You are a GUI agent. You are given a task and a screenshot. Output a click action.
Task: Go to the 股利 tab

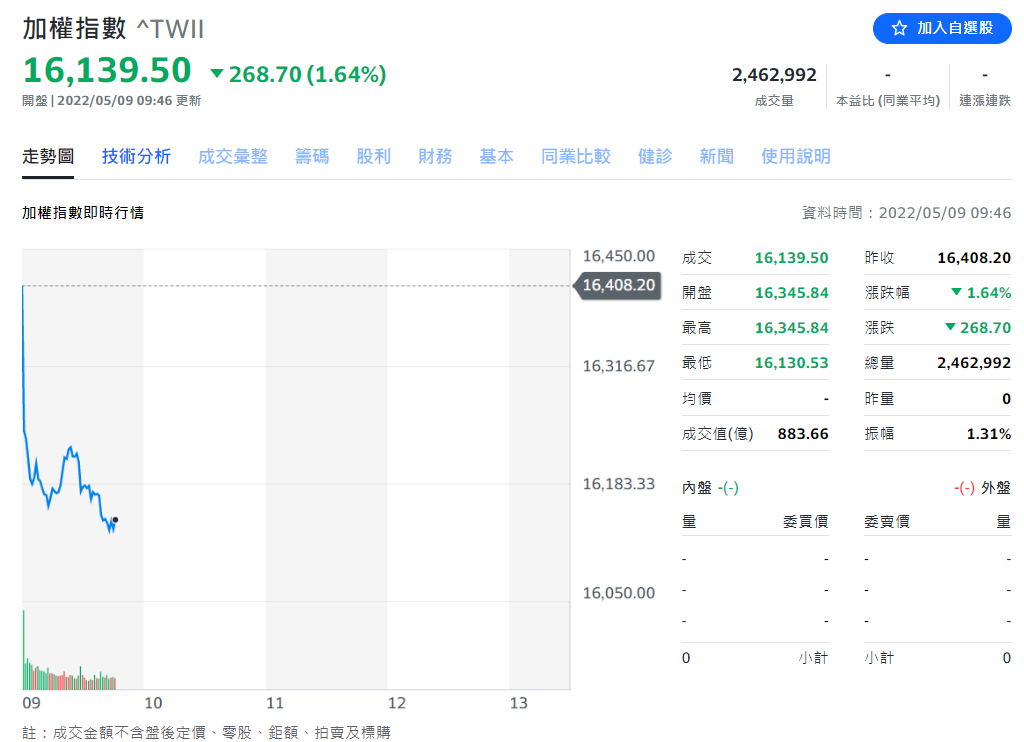click(373, 156)
